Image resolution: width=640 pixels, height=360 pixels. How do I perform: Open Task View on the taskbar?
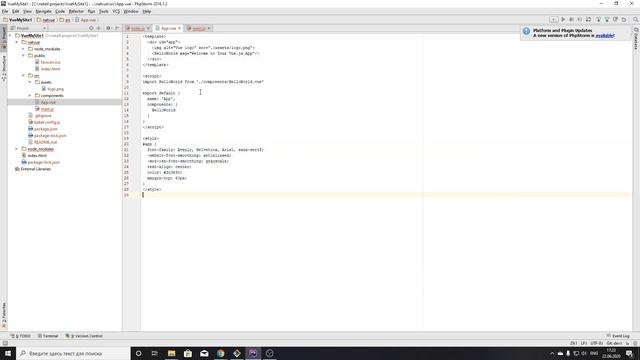click(x=155, y=353)
